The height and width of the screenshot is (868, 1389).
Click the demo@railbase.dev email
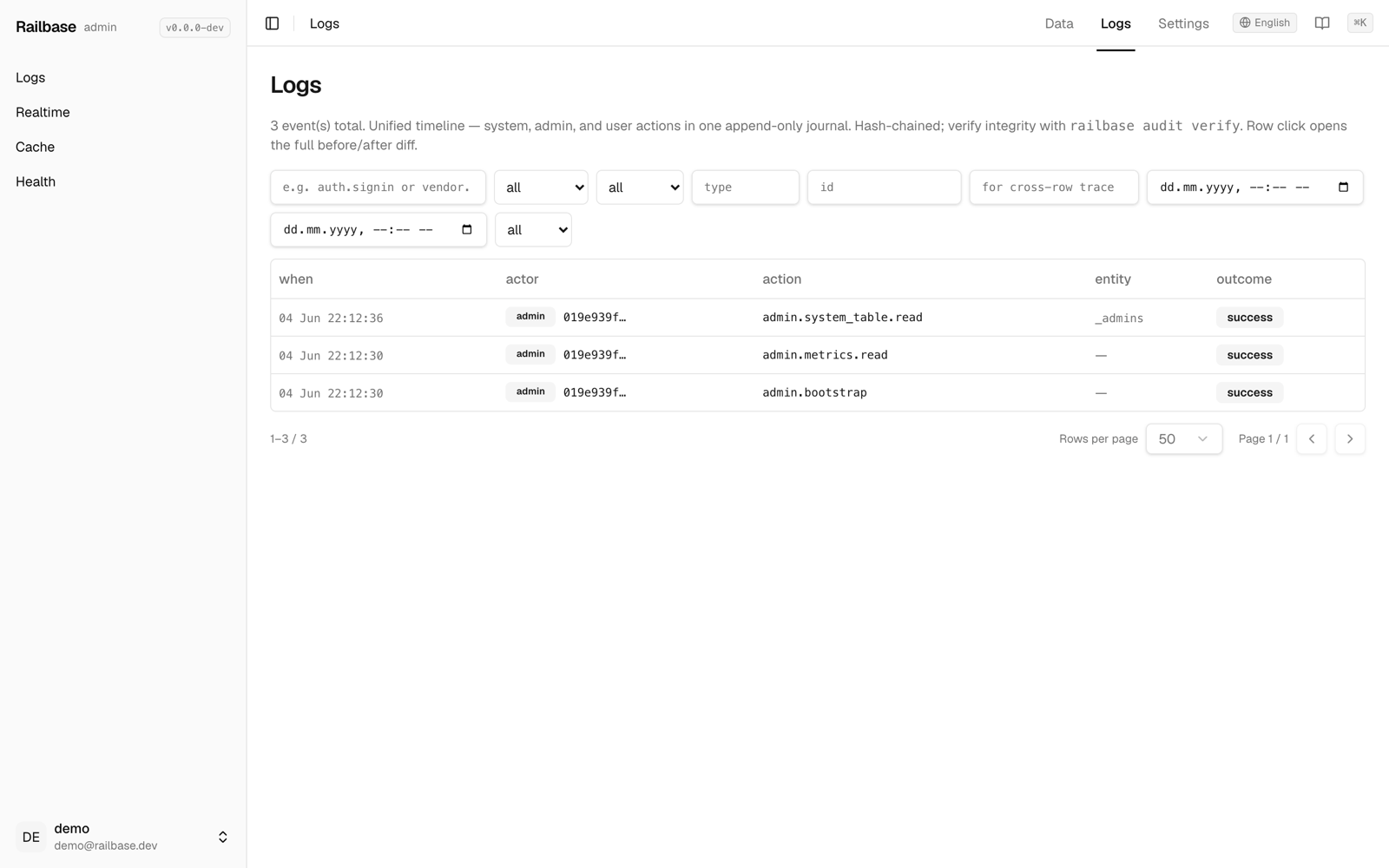pyautogui.click(x=106, y=845)
